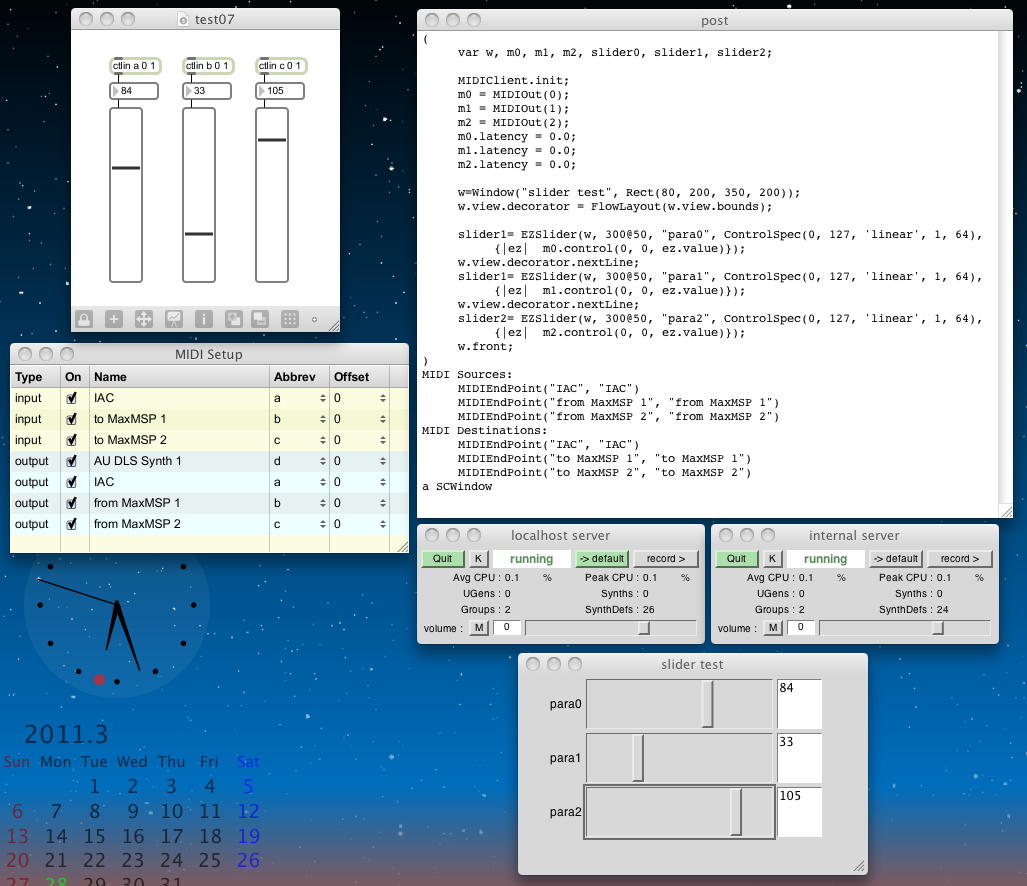Click the patcher lock icon

pos(84,319)
